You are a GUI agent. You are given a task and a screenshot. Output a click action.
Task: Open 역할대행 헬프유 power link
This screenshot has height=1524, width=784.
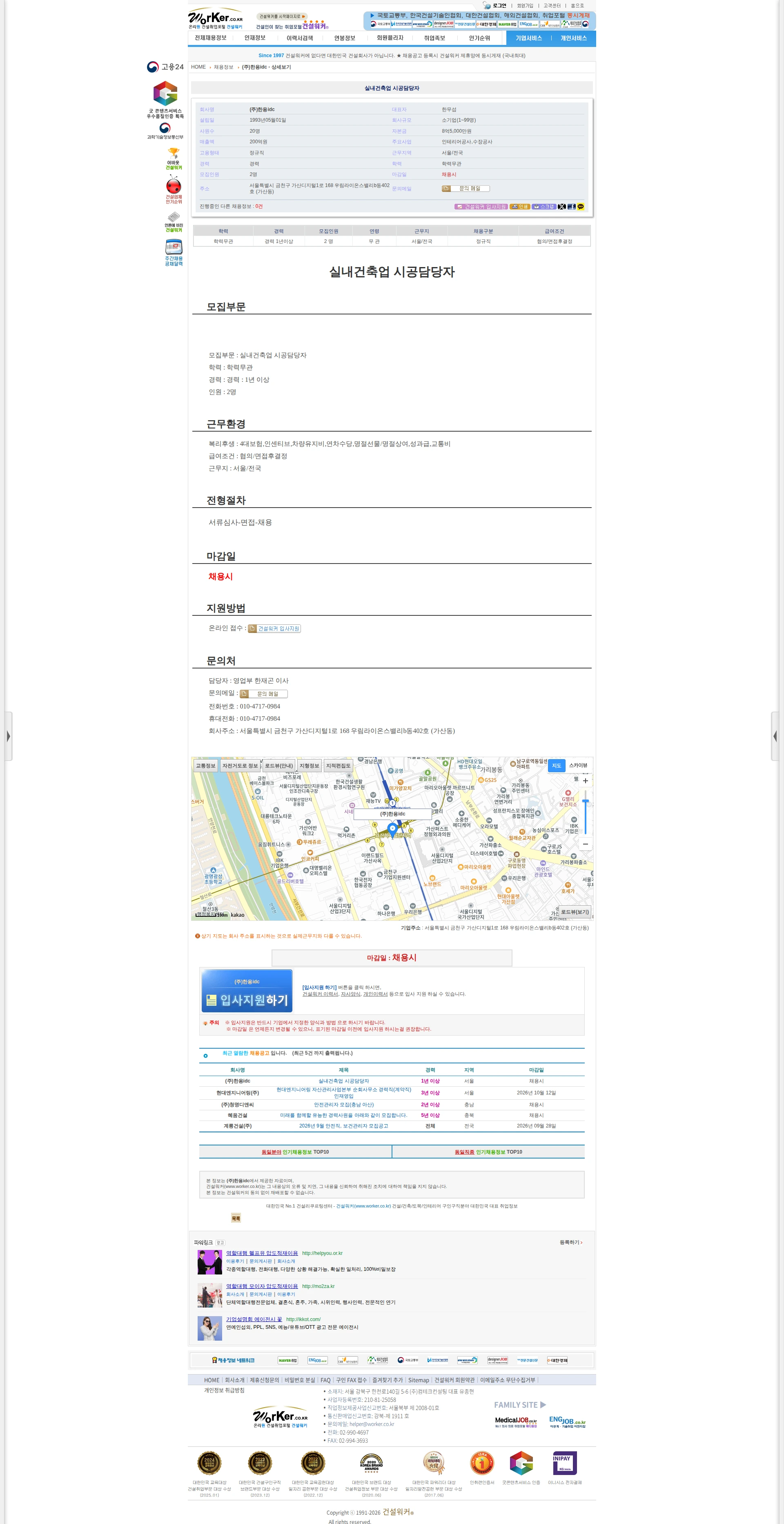[261, 1253]
